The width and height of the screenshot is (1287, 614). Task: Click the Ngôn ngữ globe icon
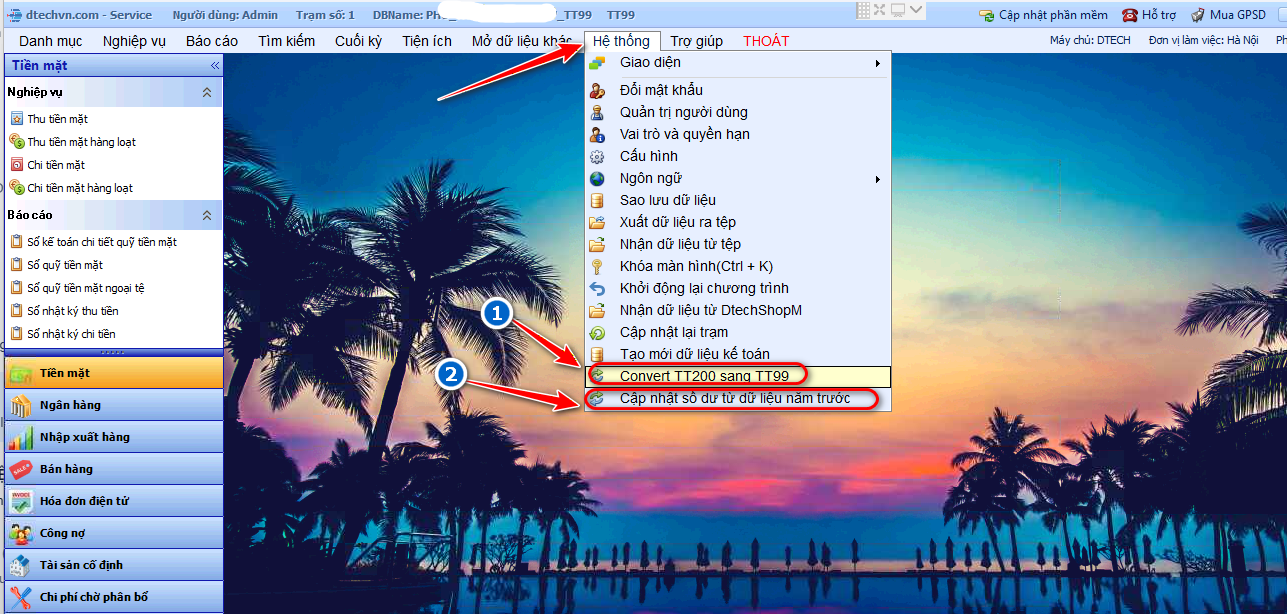coord(597,178)
